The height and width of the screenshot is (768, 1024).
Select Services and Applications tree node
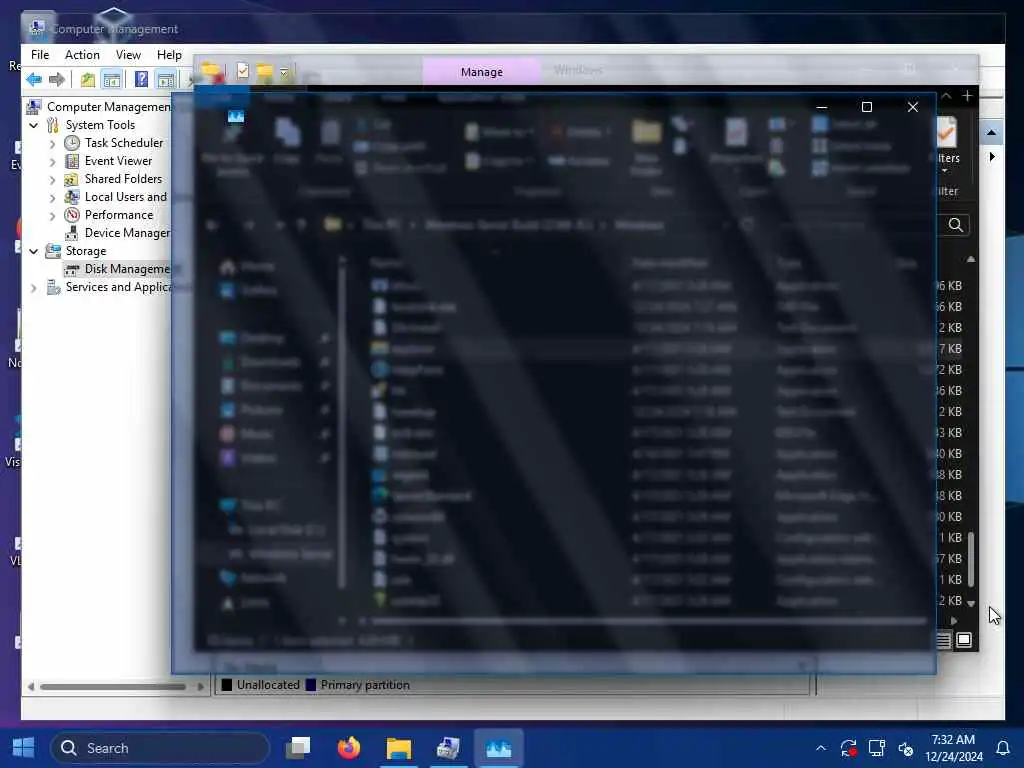pos(118,287)
